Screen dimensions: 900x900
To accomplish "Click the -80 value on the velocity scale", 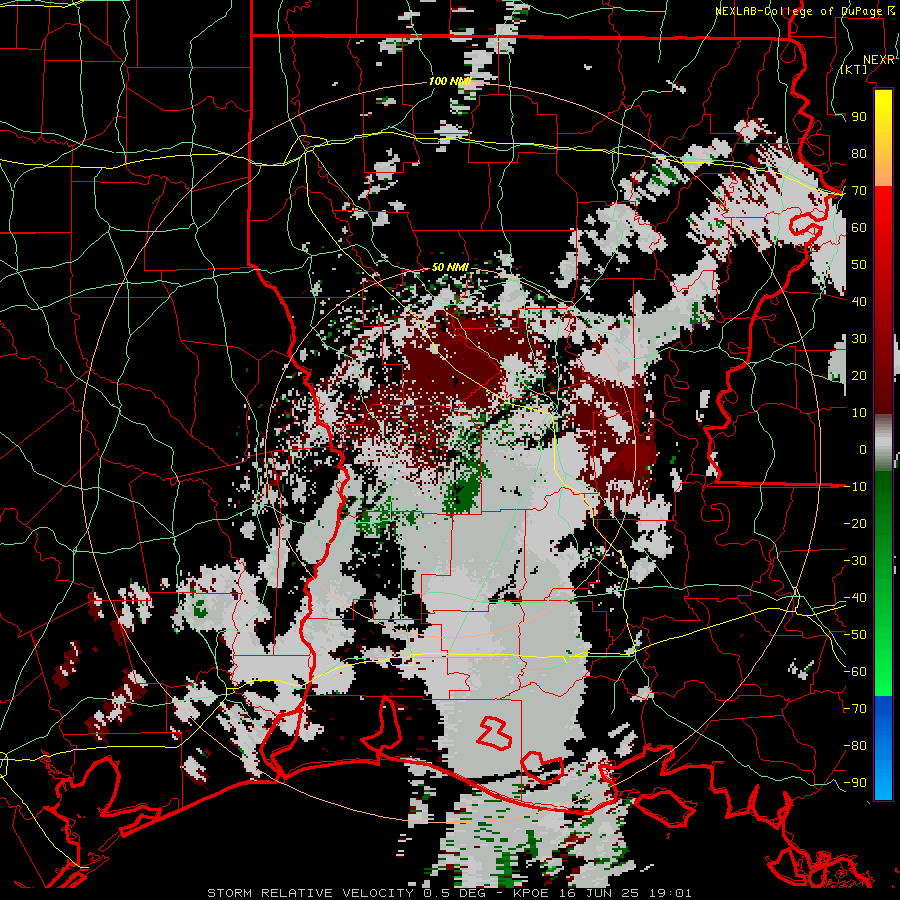I will (855, 746).
